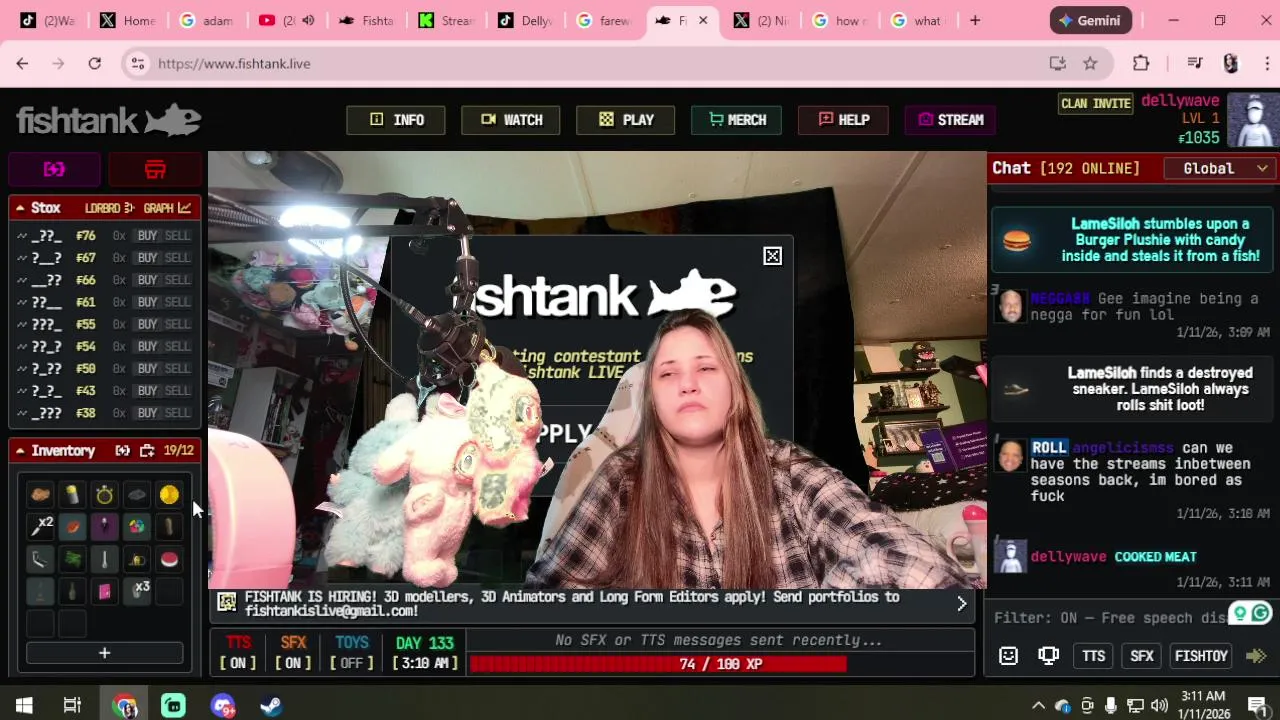
Task: Select the knife item marked x2
Action: [41, 526]
